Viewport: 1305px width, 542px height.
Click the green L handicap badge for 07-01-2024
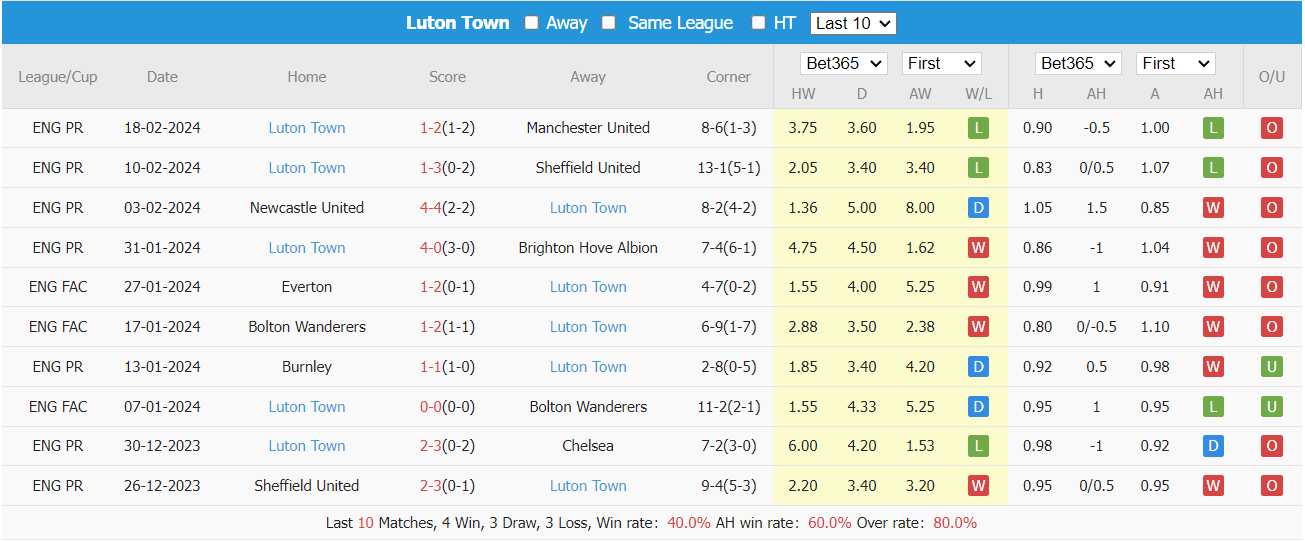(1213, 407)
